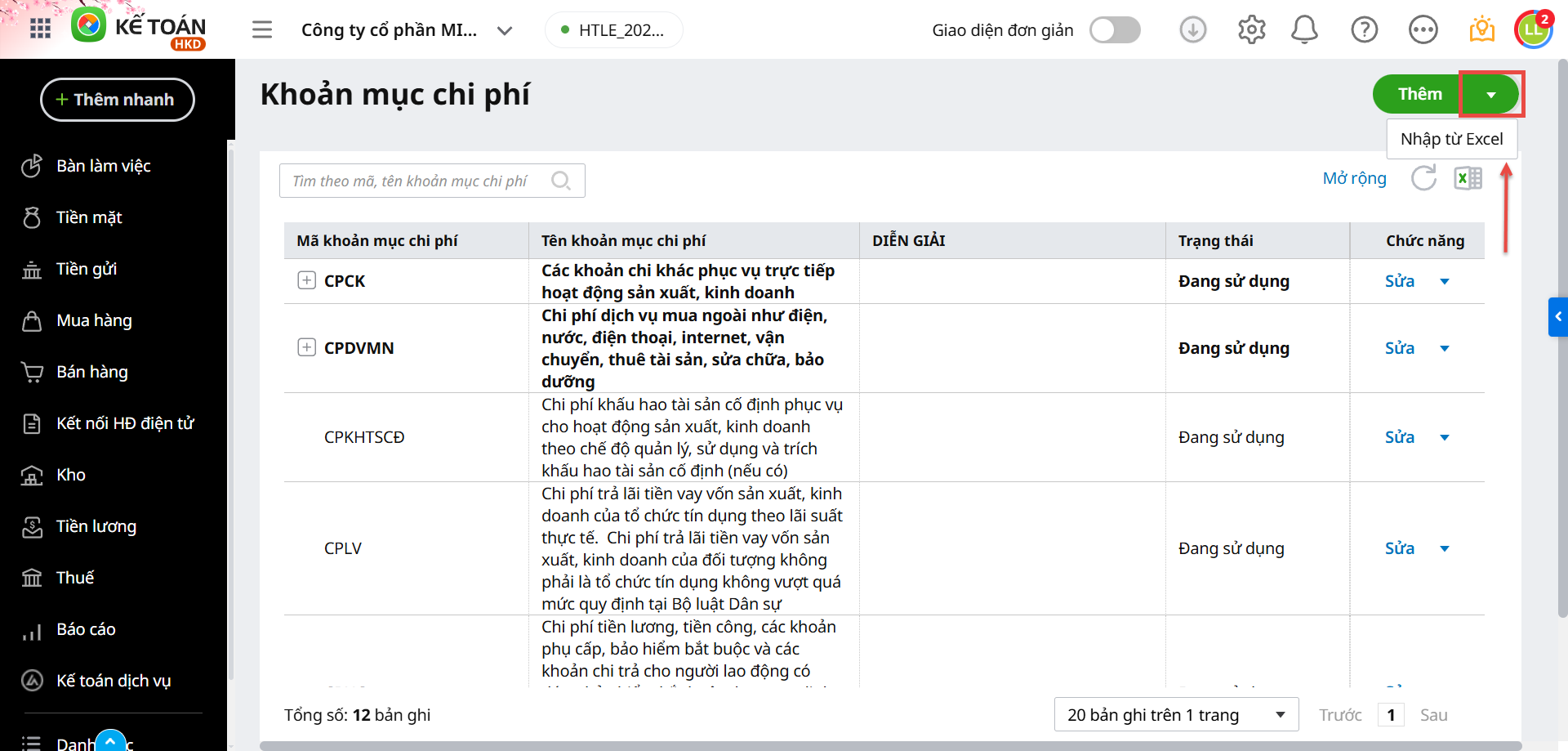Click the Excel export icon

(x=1468, y=178)
